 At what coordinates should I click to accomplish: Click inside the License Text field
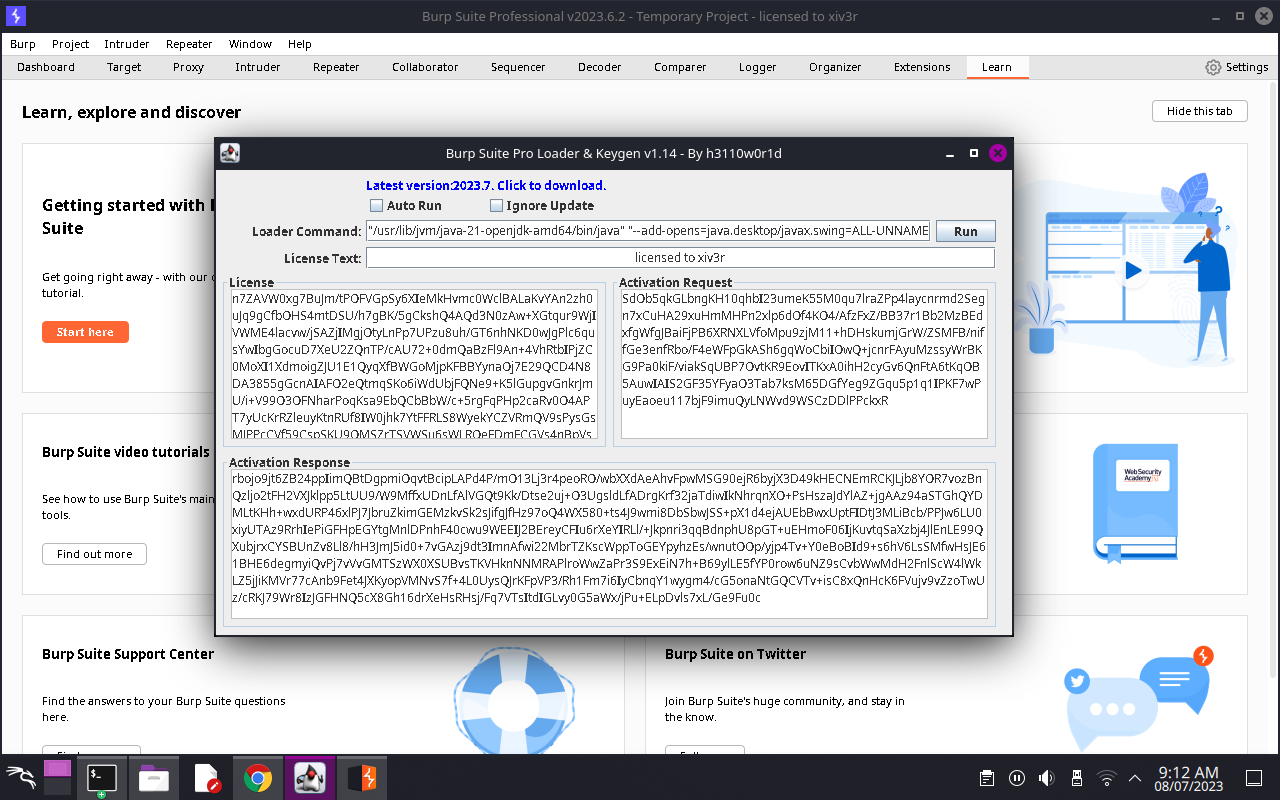tap(681, 257)
